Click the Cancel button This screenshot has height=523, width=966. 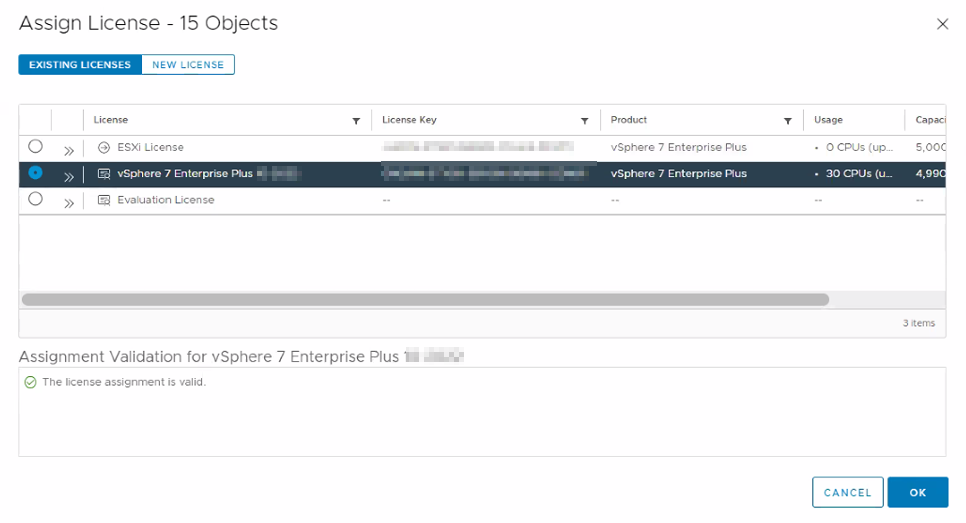(848, 492)
